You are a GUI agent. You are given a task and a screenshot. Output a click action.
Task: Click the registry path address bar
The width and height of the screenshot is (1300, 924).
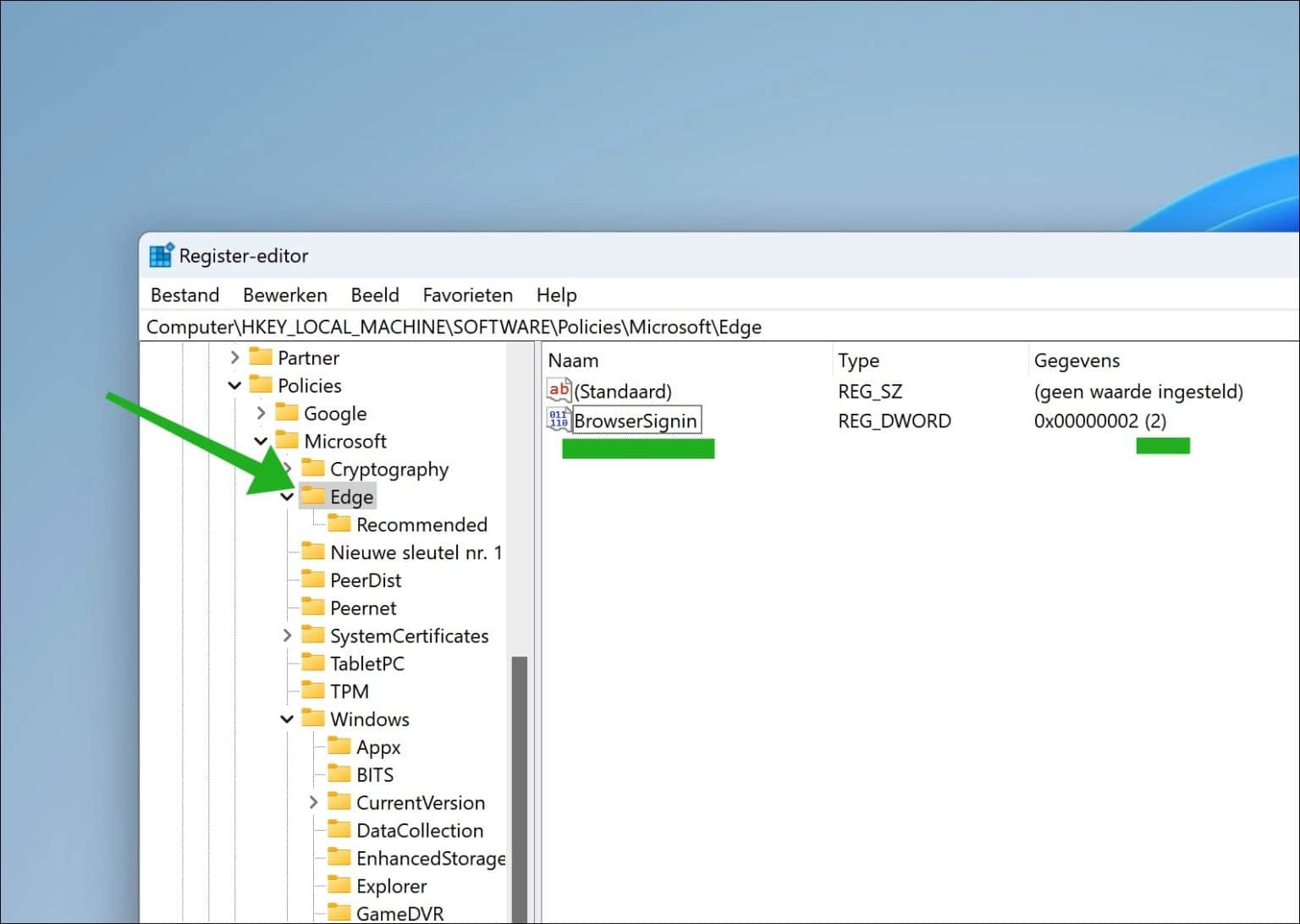719,327
